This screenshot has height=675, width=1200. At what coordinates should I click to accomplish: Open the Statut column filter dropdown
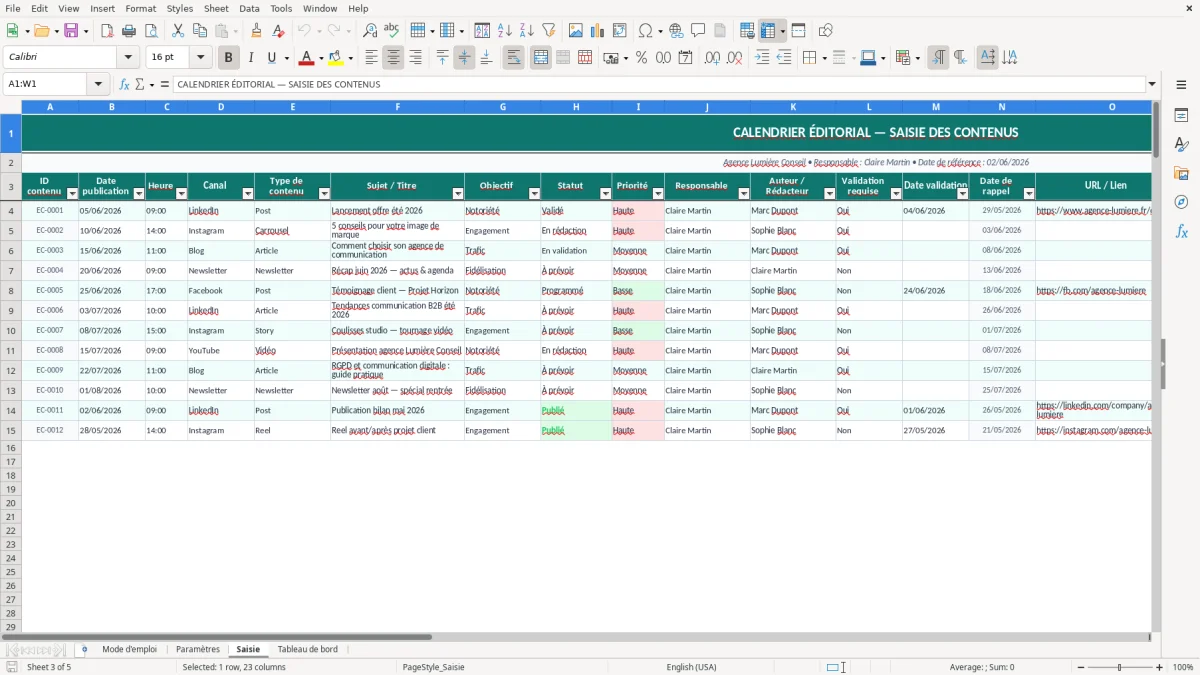click(x=604, y=193)
